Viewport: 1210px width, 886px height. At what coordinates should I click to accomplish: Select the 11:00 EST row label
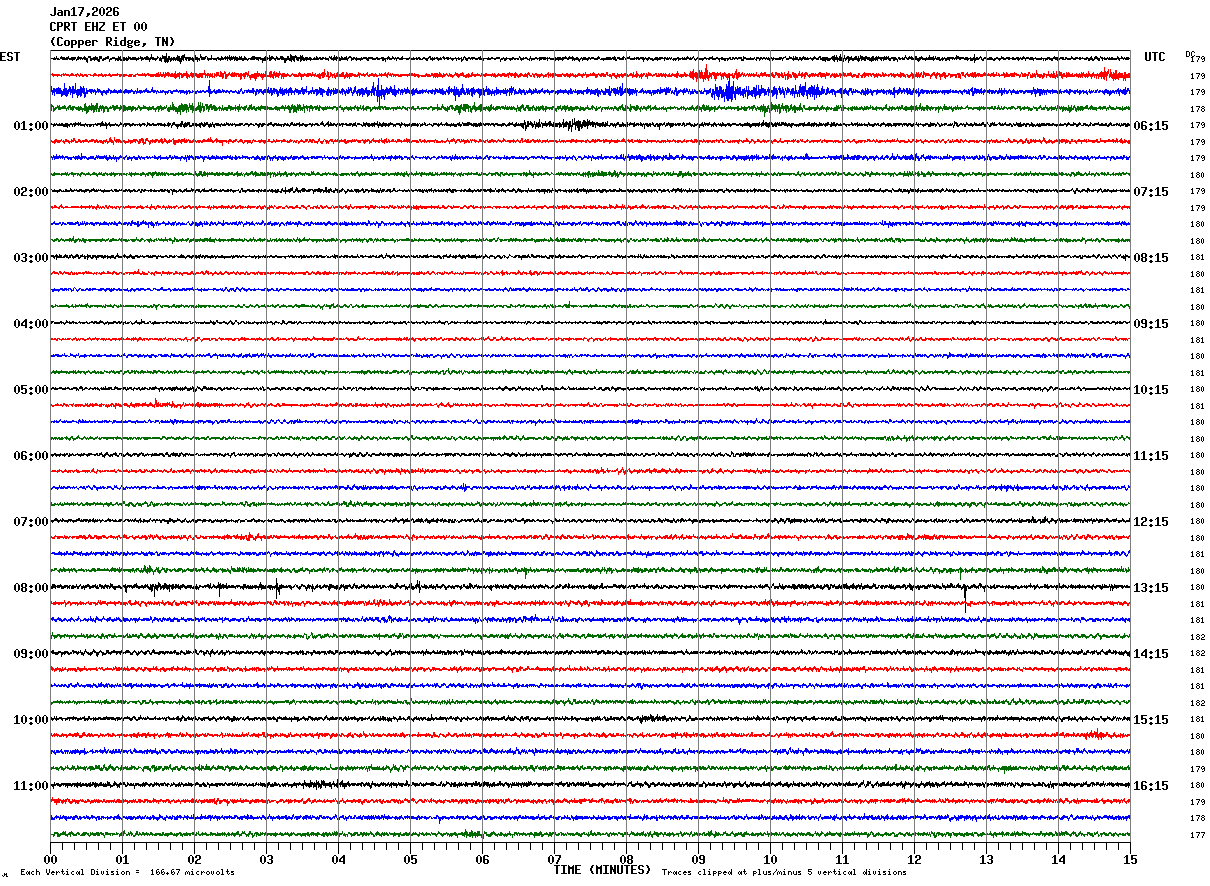point(31,786)
